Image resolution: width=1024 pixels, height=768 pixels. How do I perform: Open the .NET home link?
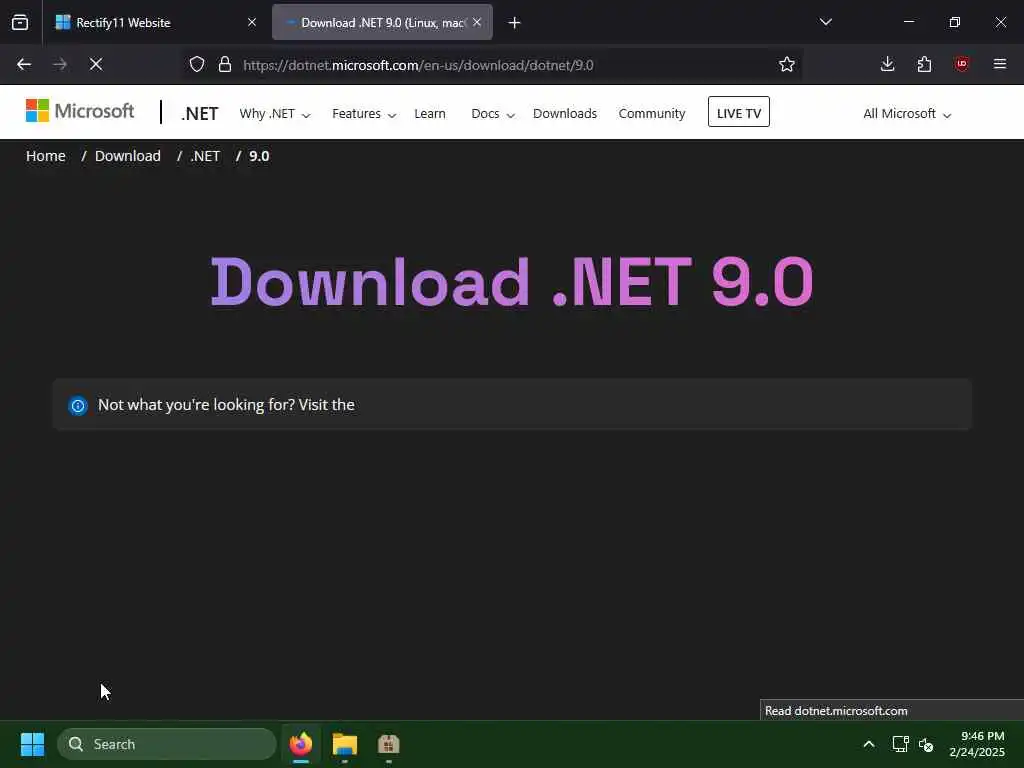200,114
